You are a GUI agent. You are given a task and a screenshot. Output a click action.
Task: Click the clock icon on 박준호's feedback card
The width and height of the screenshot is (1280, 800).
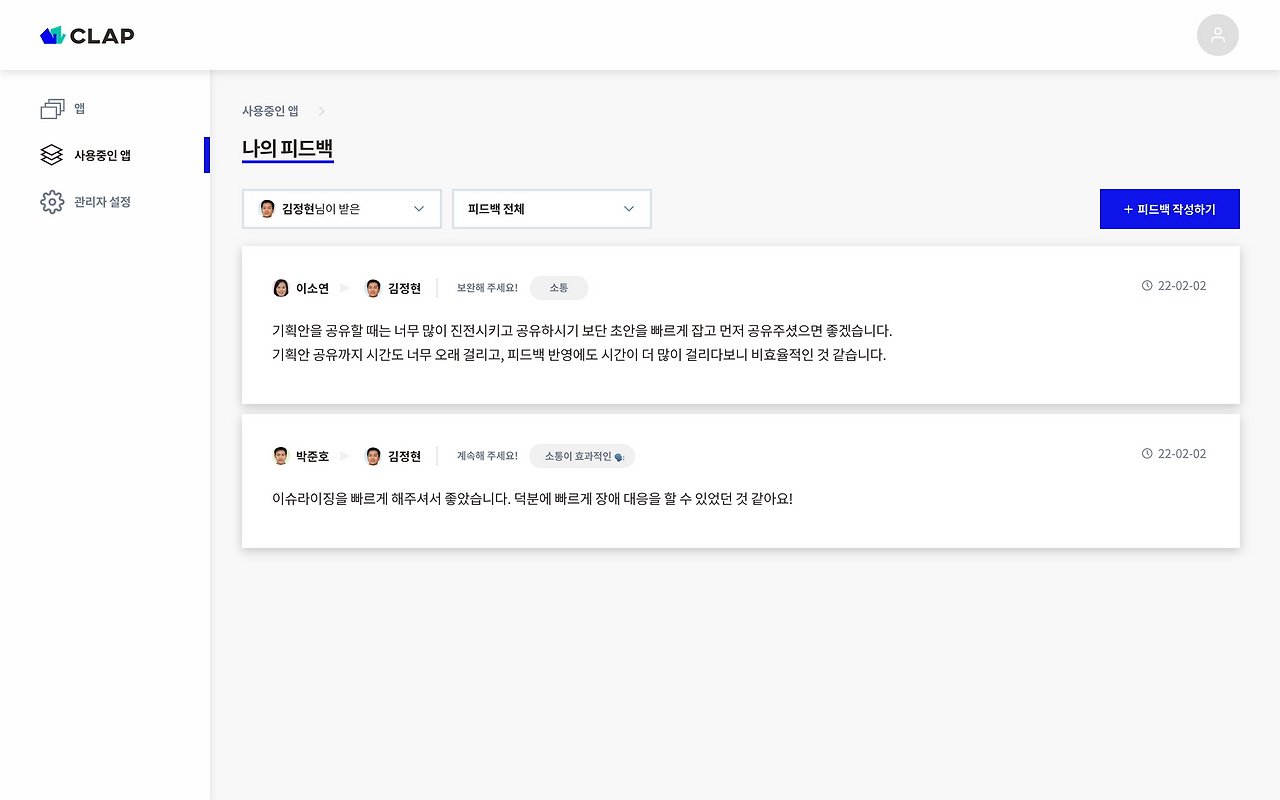pos(1147,453)
